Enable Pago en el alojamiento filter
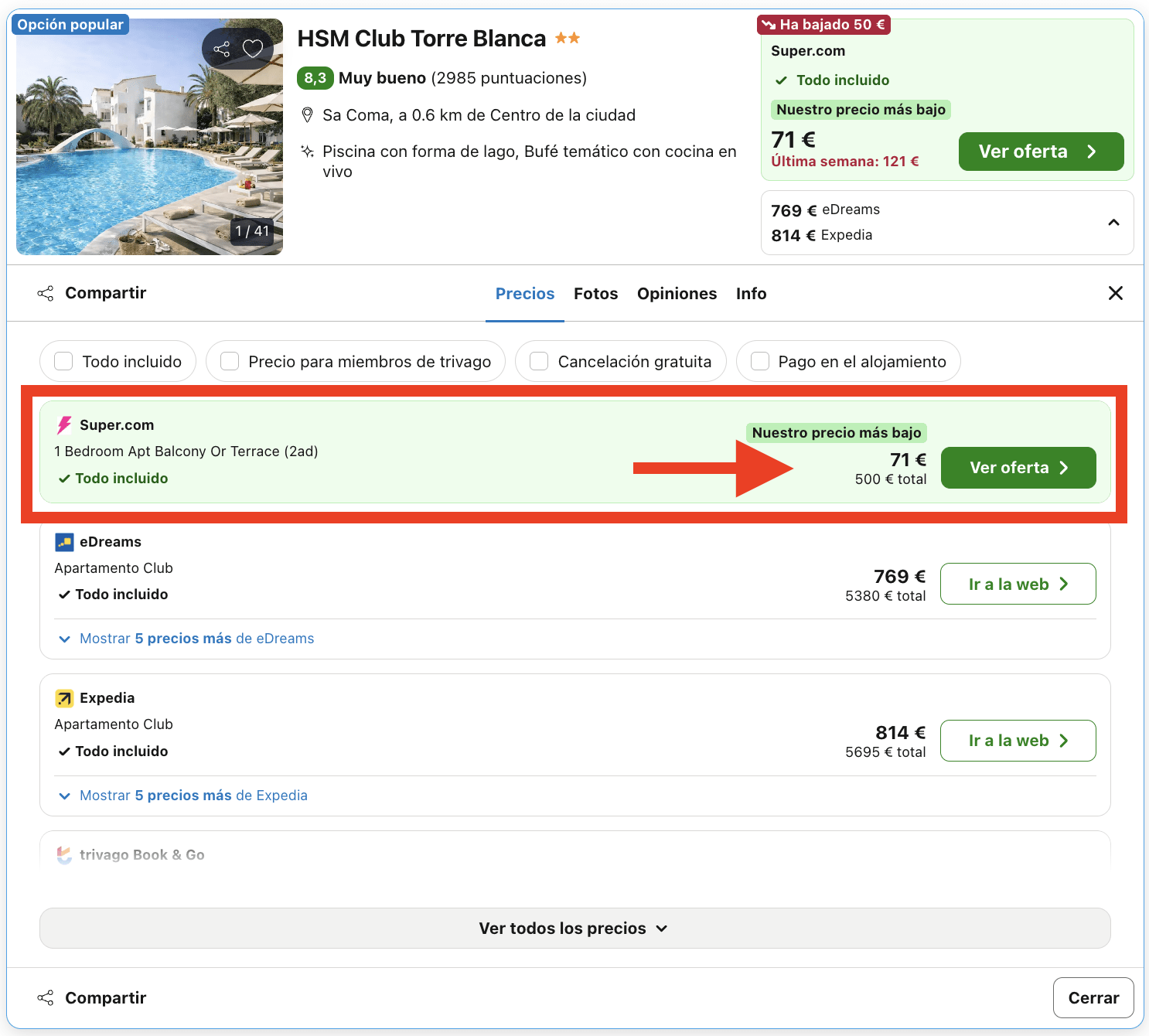 pyautogui.click(x=759, y=361)
